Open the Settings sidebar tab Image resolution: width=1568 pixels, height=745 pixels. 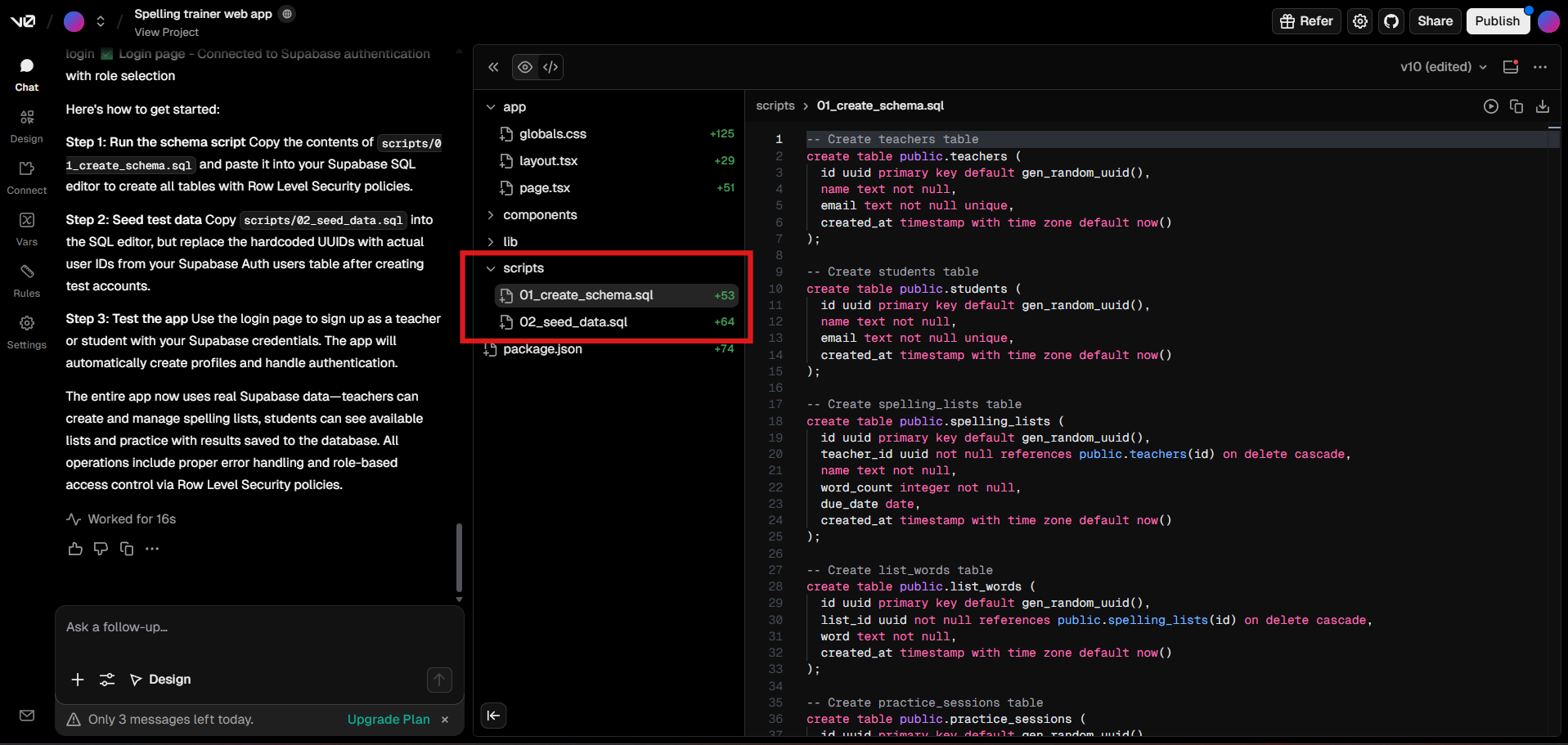coord(27,332)
